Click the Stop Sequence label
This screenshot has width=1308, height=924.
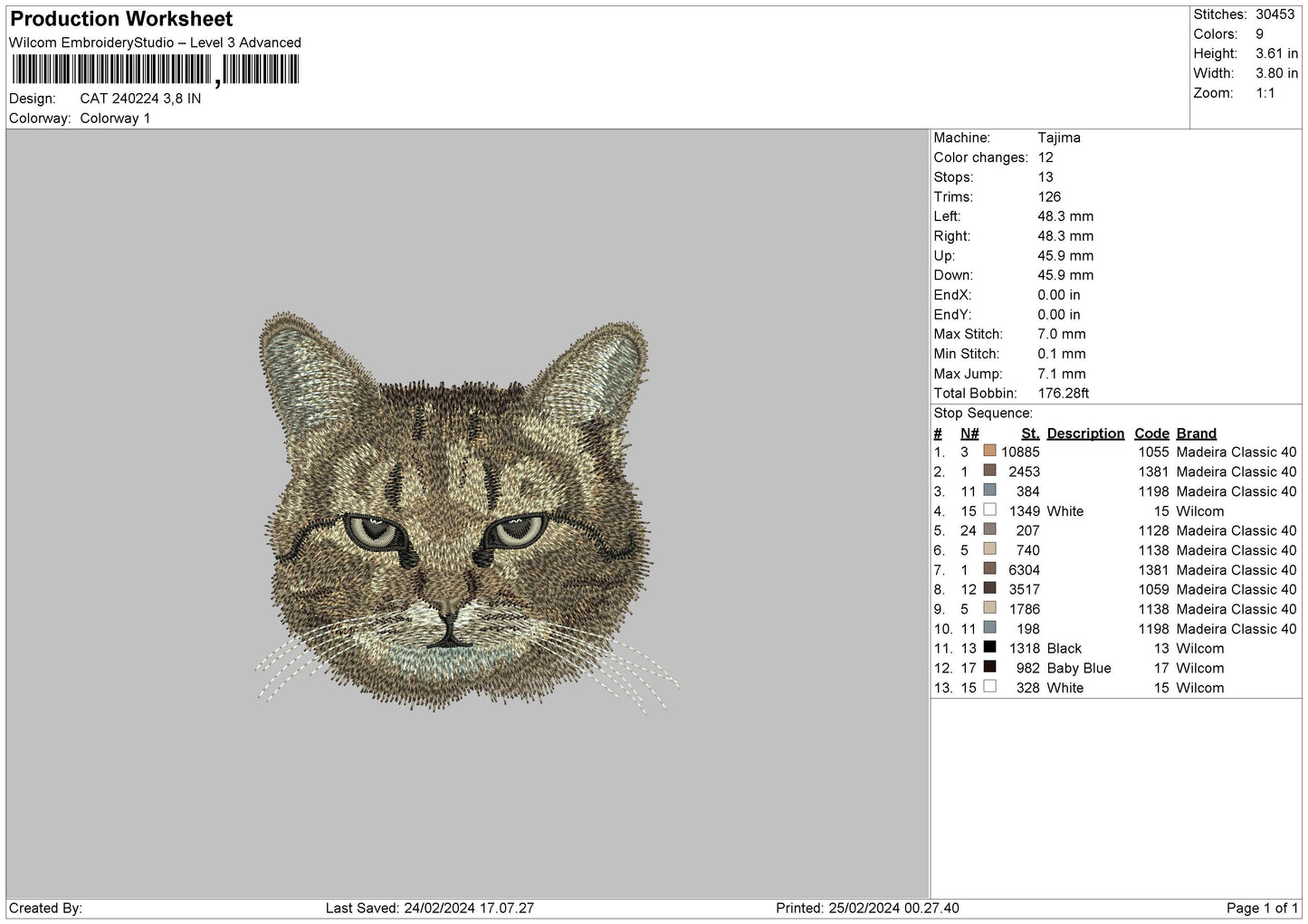click(983, 414)
